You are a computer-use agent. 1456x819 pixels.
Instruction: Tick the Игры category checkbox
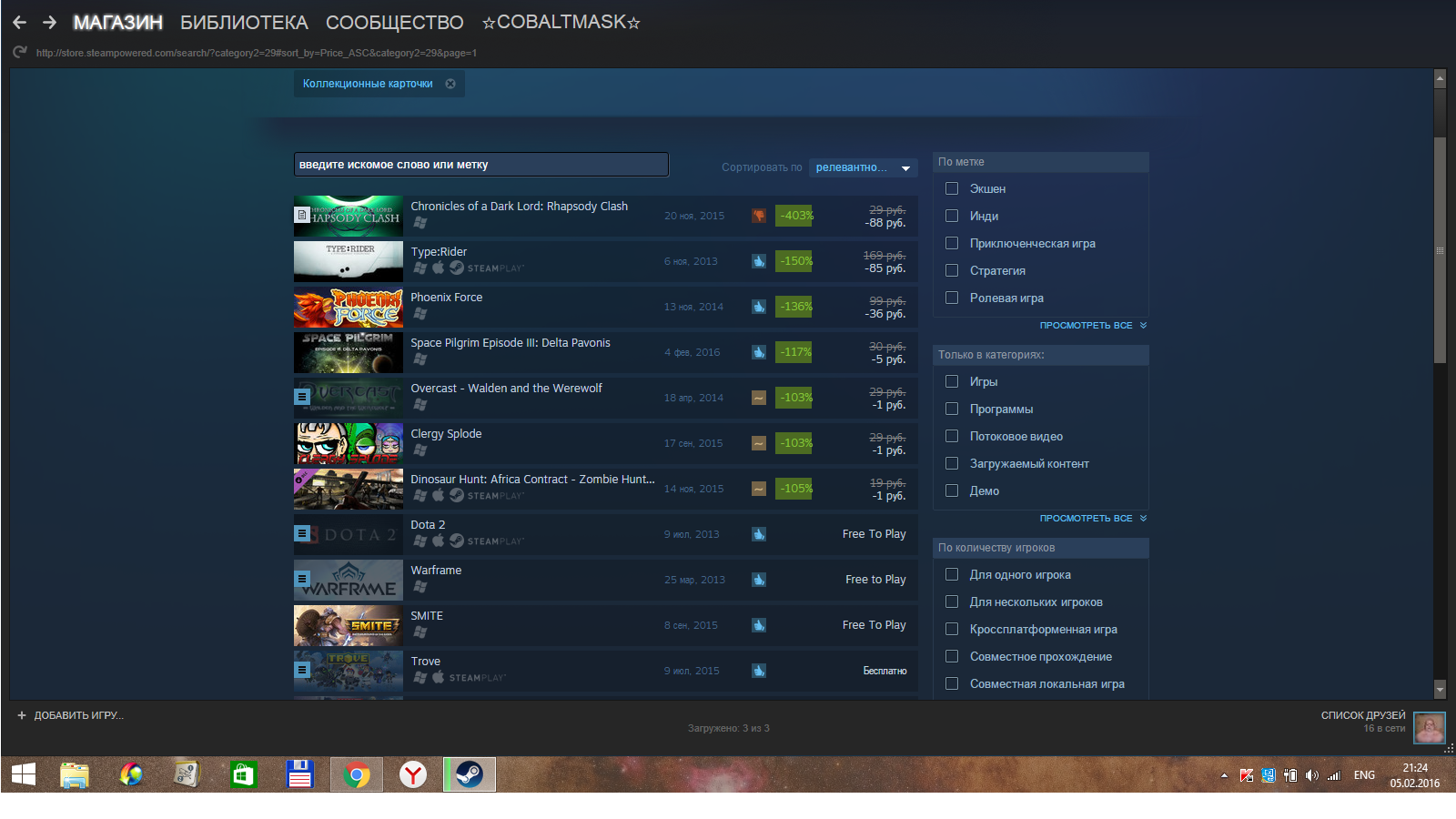(x=952, y=381)
